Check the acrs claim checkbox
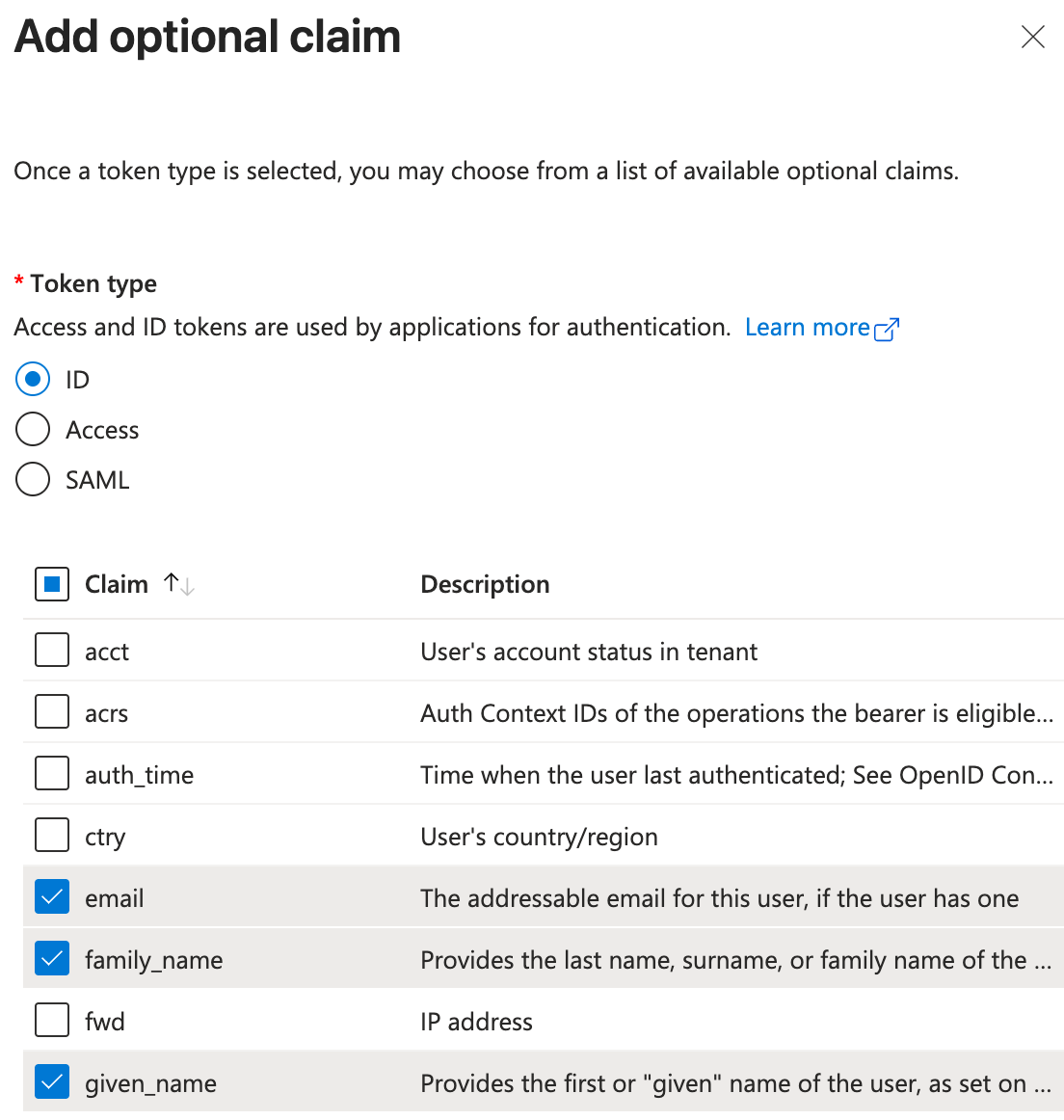1064x1120 pixels. [52, 712]
